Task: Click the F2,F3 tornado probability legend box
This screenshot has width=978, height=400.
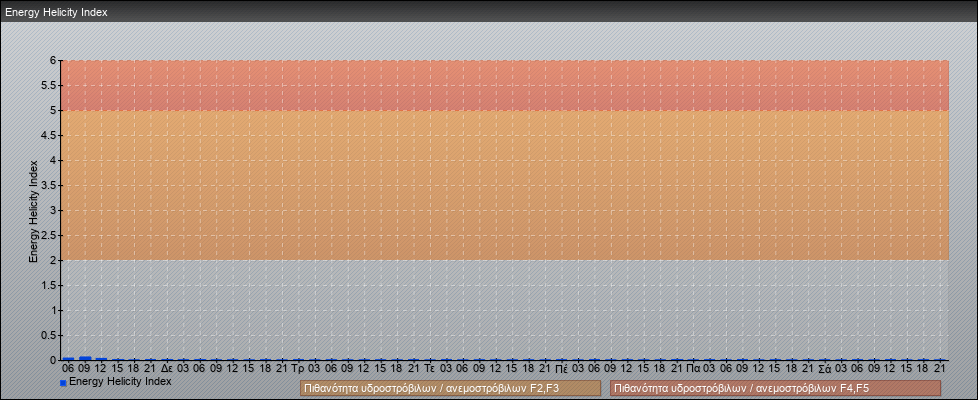Action: (x=450, y=388)
